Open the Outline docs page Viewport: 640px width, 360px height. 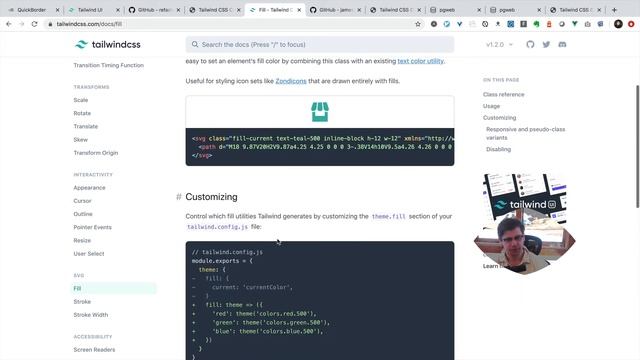pyautogui.click(x=83, y=214)
